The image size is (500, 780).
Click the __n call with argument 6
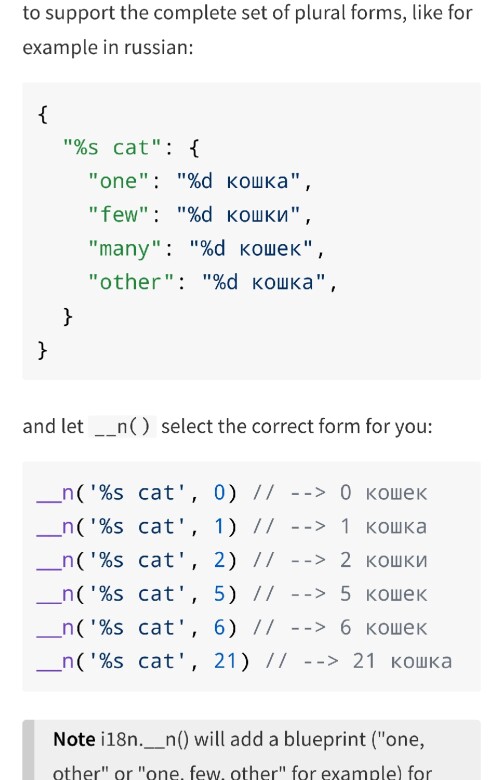coord(137,628)
